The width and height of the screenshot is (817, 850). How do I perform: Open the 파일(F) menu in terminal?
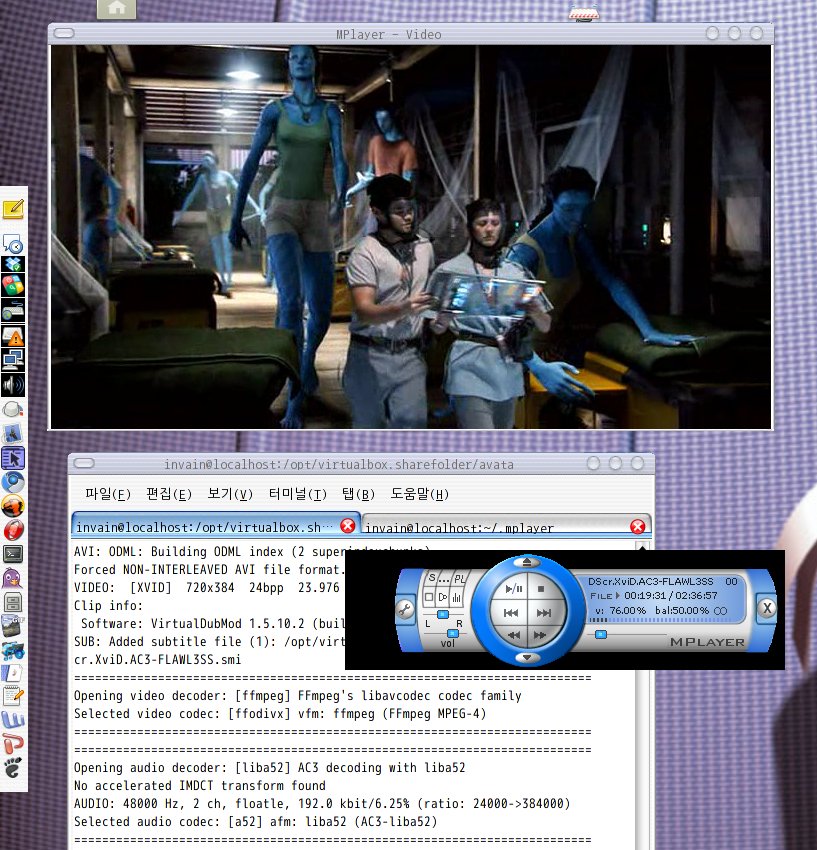coord(108,494)
